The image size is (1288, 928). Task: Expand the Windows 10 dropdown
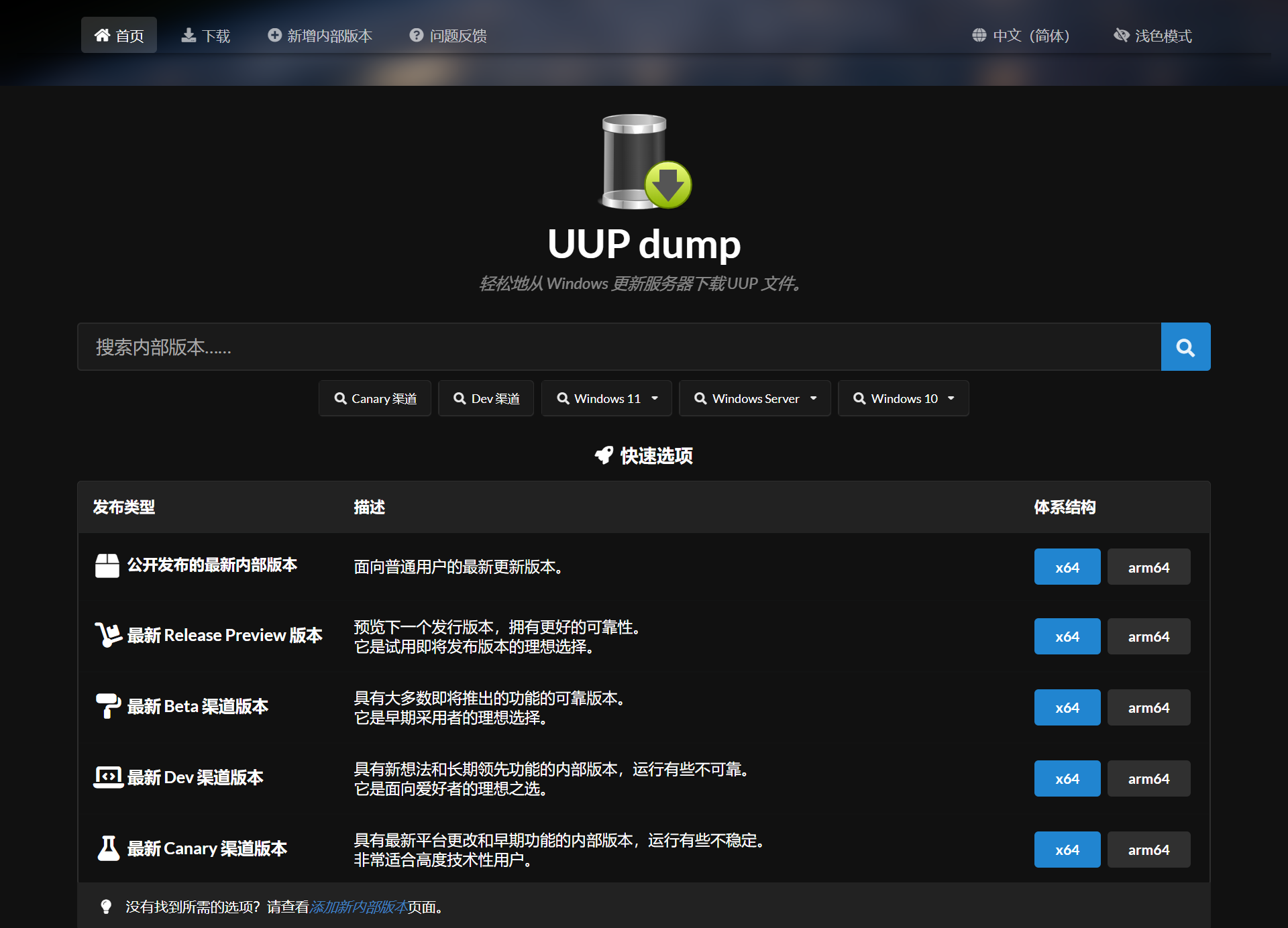click(903, 398)
